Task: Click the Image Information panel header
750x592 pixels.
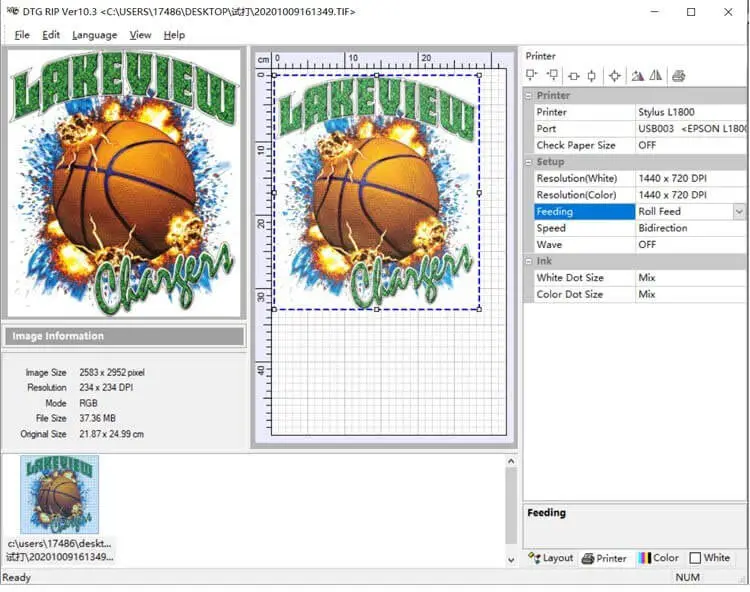Action: pyautogui.click(x=124, y=336)
